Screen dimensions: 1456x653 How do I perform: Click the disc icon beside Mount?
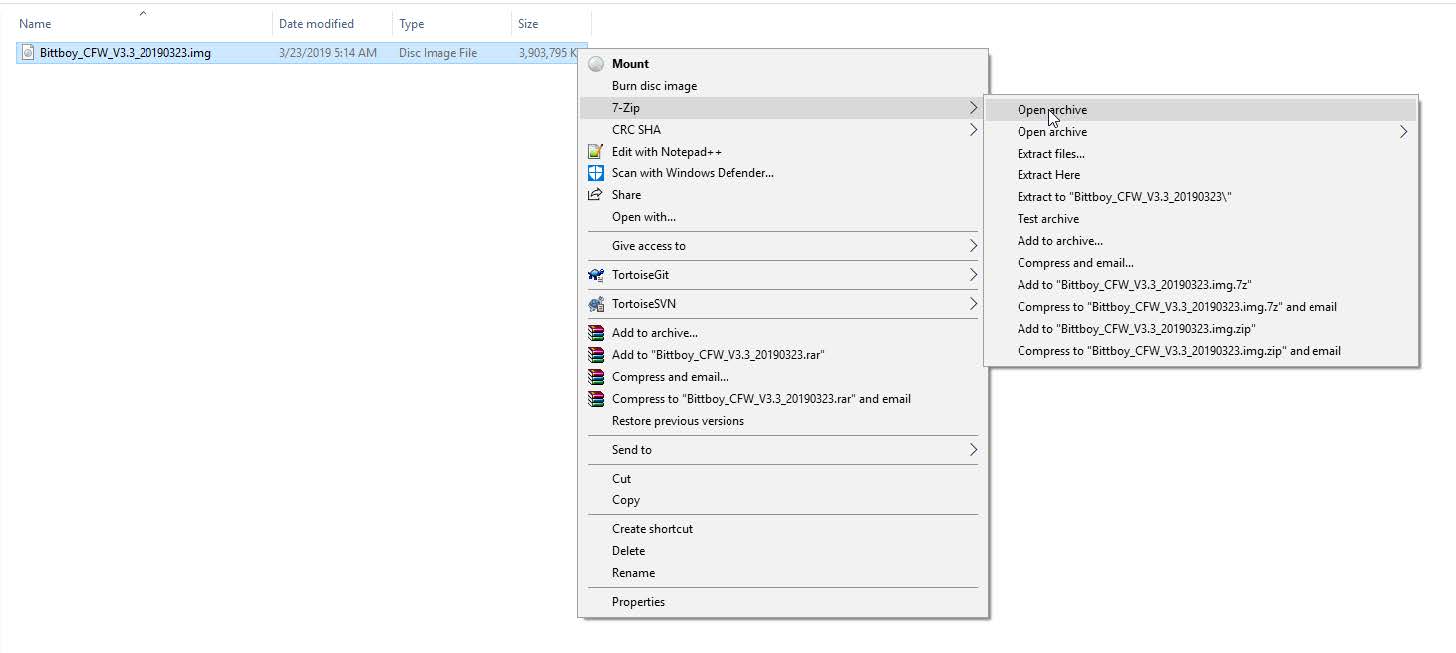pyautogui.click(x=596, y=64)
